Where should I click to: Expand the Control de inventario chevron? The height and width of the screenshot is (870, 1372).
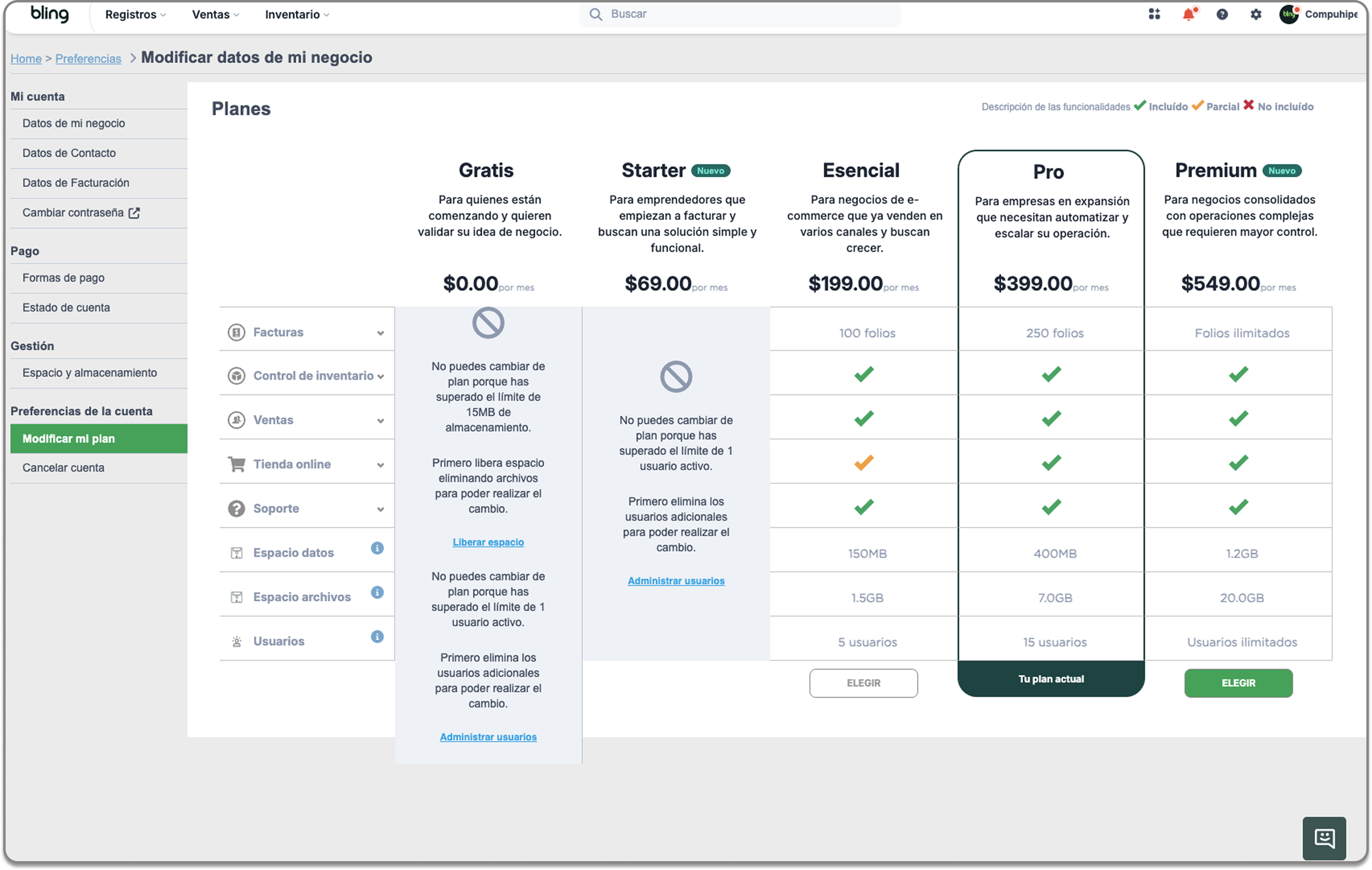[x=381, y=377]
